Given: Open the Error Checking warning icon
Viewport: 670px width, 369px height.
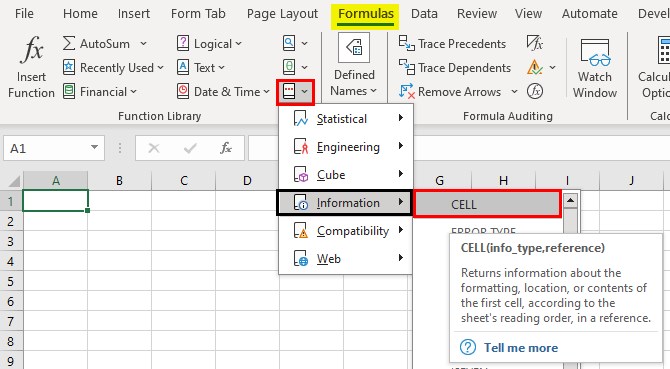Looking at the screenshot, I should pos(535,67).
